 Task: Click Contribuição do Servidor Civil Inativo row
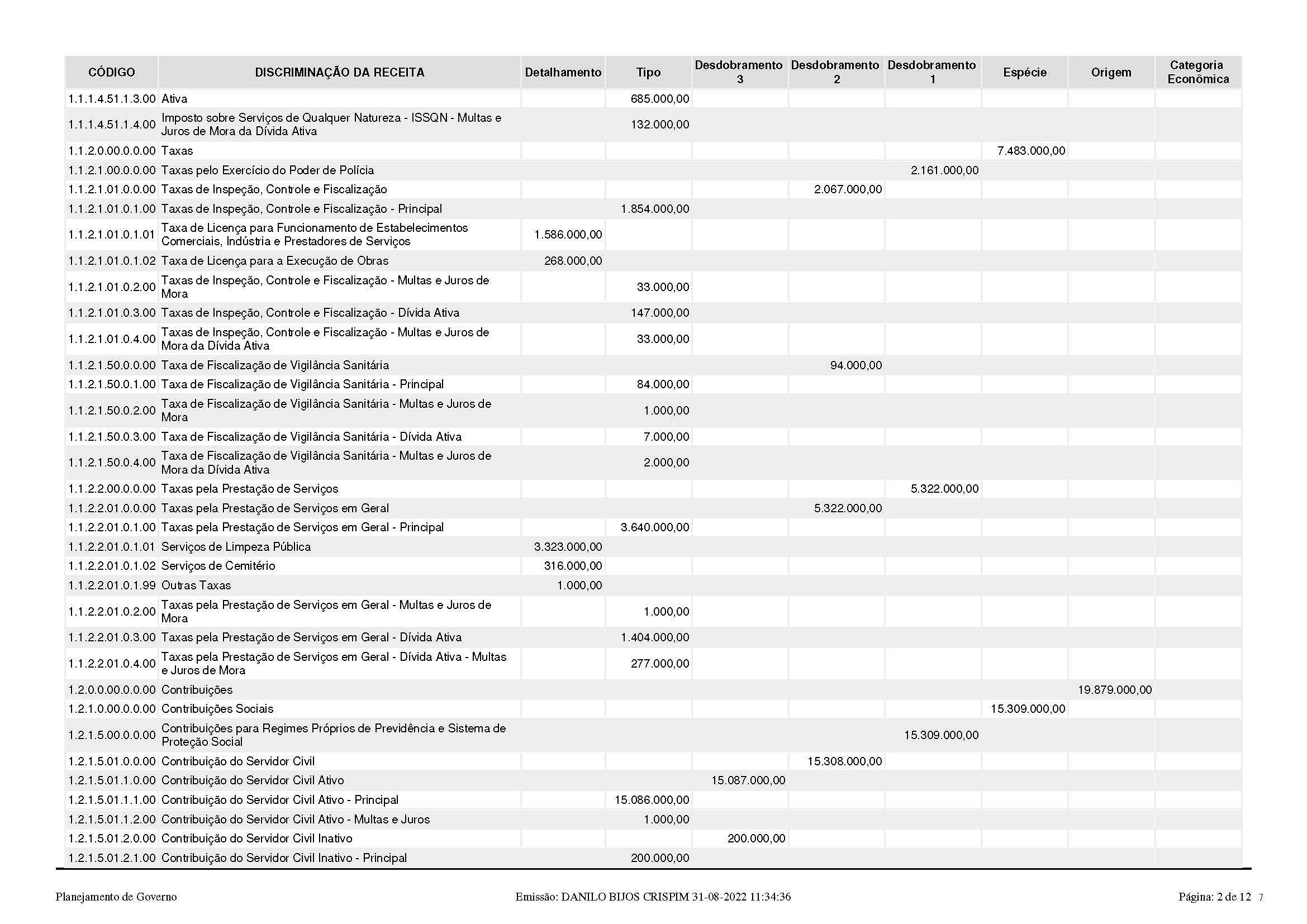[x=256, y=839]
